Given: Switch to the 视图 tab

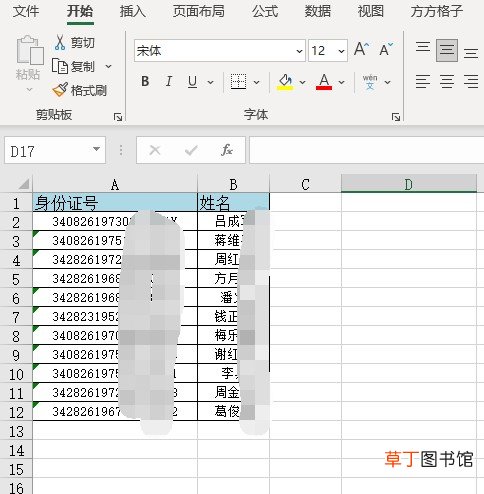Looking at the screenshot, I should pyautogui.click(x=370, y=11).
